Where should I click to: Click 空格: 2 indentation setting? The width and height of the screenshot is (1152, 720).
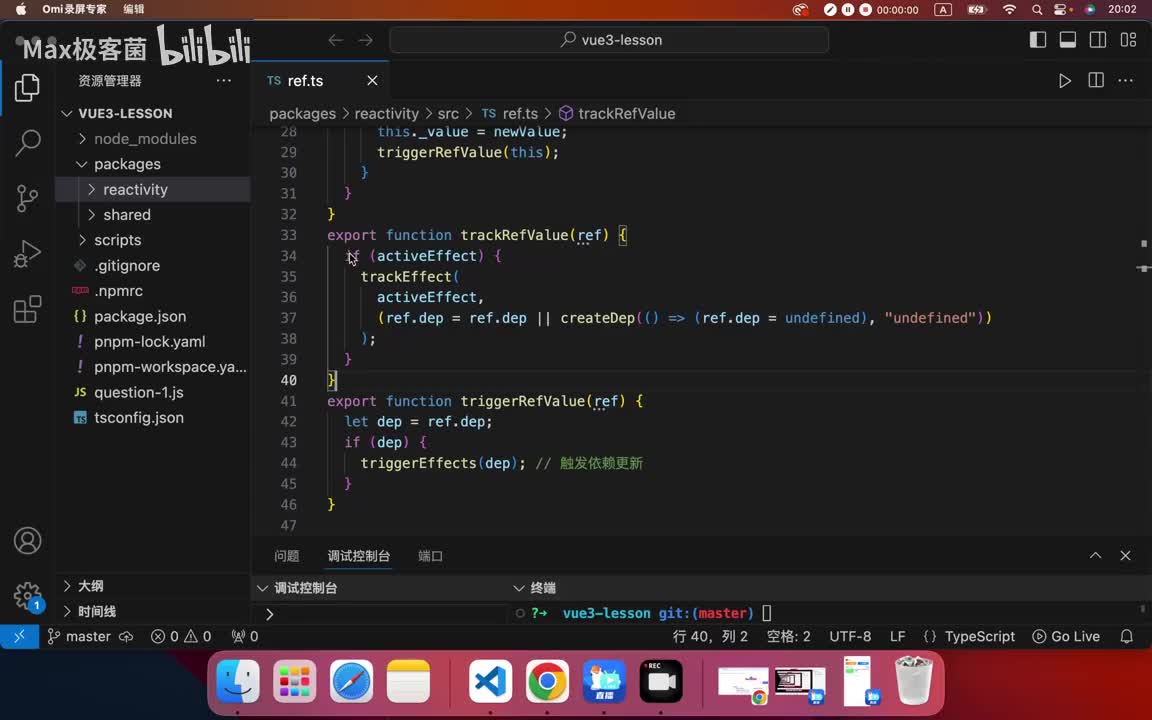788,636
